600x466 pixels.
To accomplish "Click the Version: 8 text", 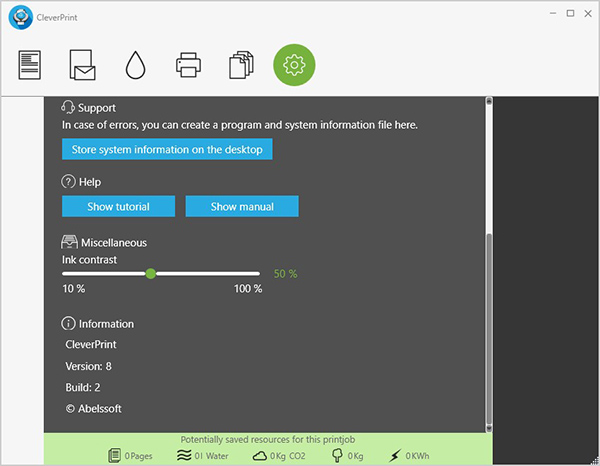I will (88, 366).
